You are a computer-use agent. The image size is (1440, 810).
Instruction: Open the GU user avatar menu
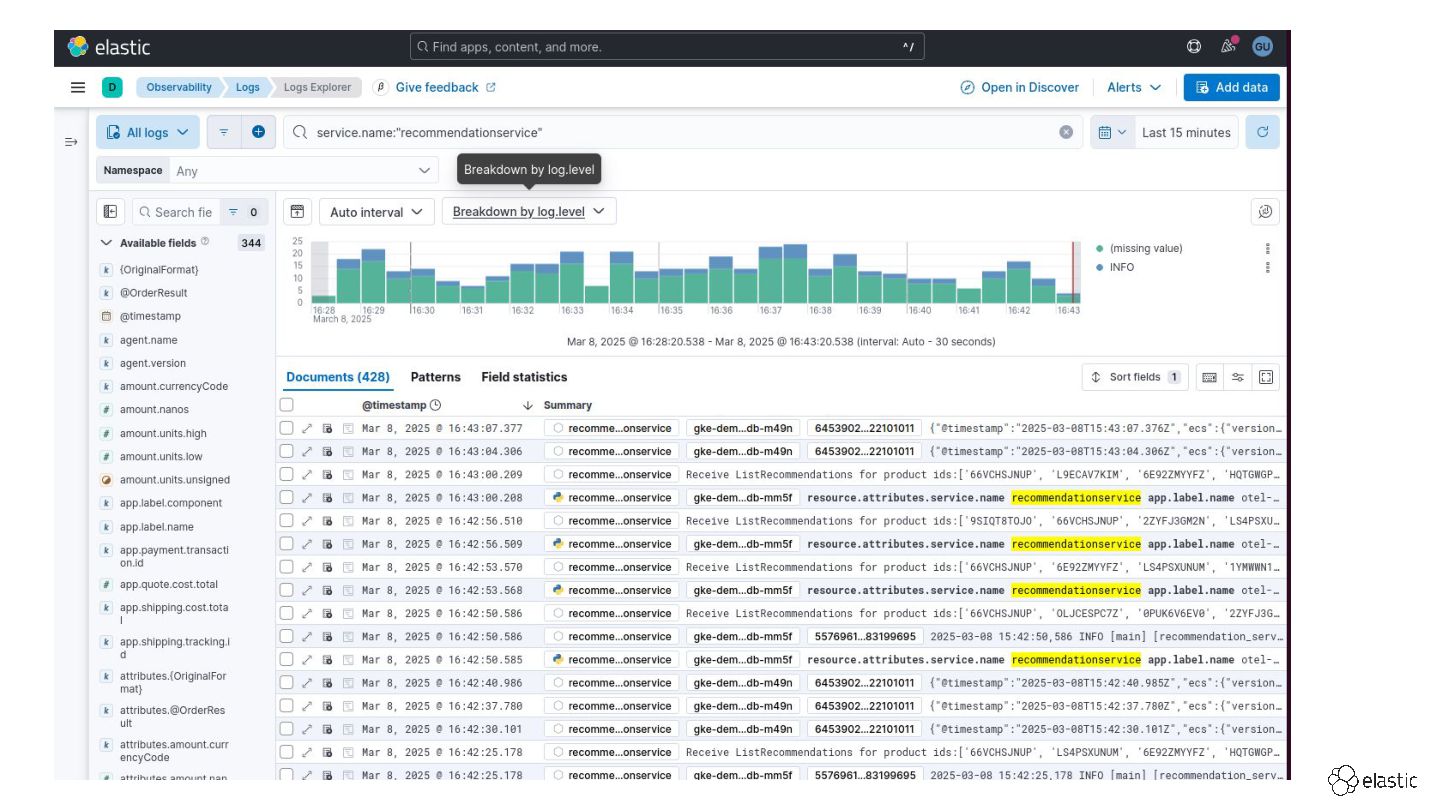pos(1262,46)
